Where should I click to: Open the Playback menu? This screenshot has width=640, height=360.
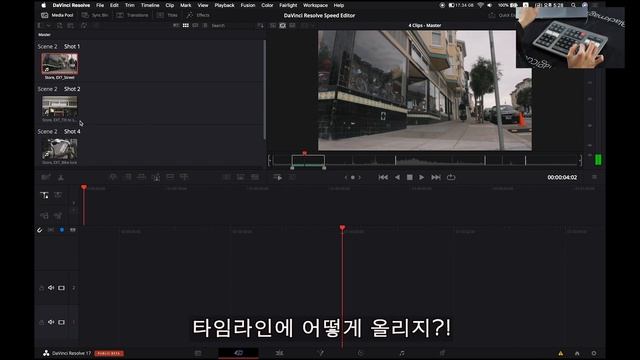tap(224, 5)
